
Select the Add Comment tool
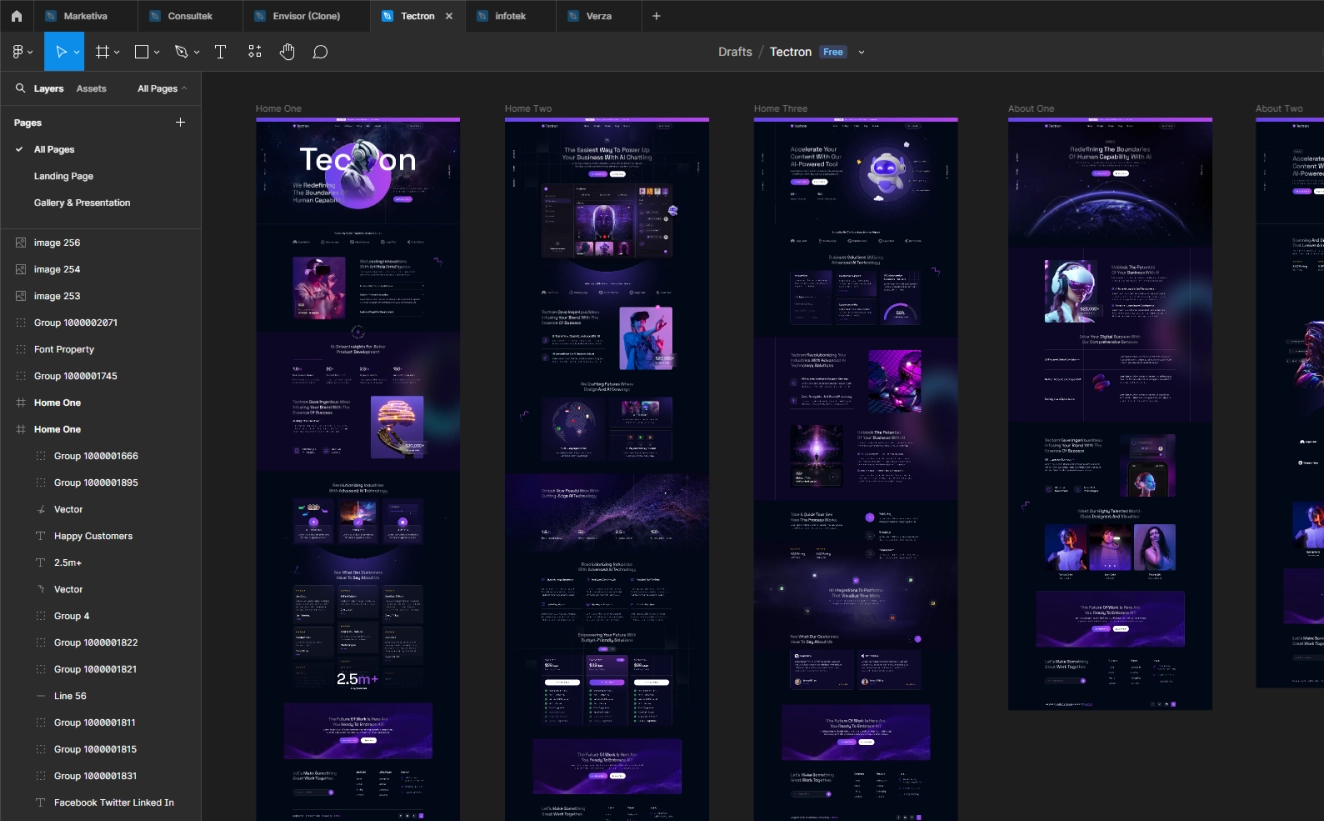(320, 52)
